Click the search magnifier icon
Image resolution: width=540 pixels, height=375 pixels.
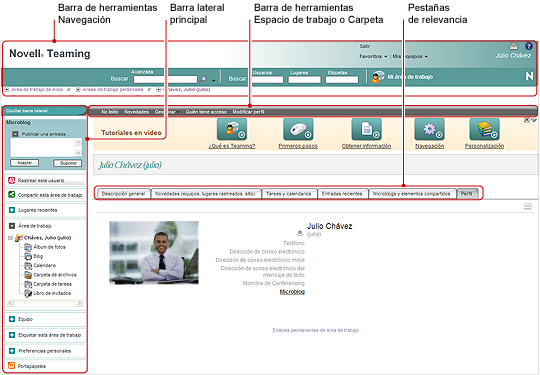pyautogui.click(x=203, y=79)
